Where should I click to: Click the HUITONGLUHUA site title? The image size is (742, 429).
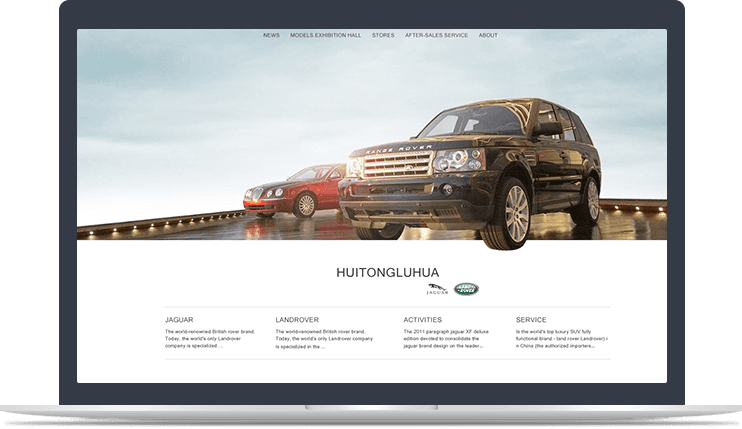(x=389, y=271)
